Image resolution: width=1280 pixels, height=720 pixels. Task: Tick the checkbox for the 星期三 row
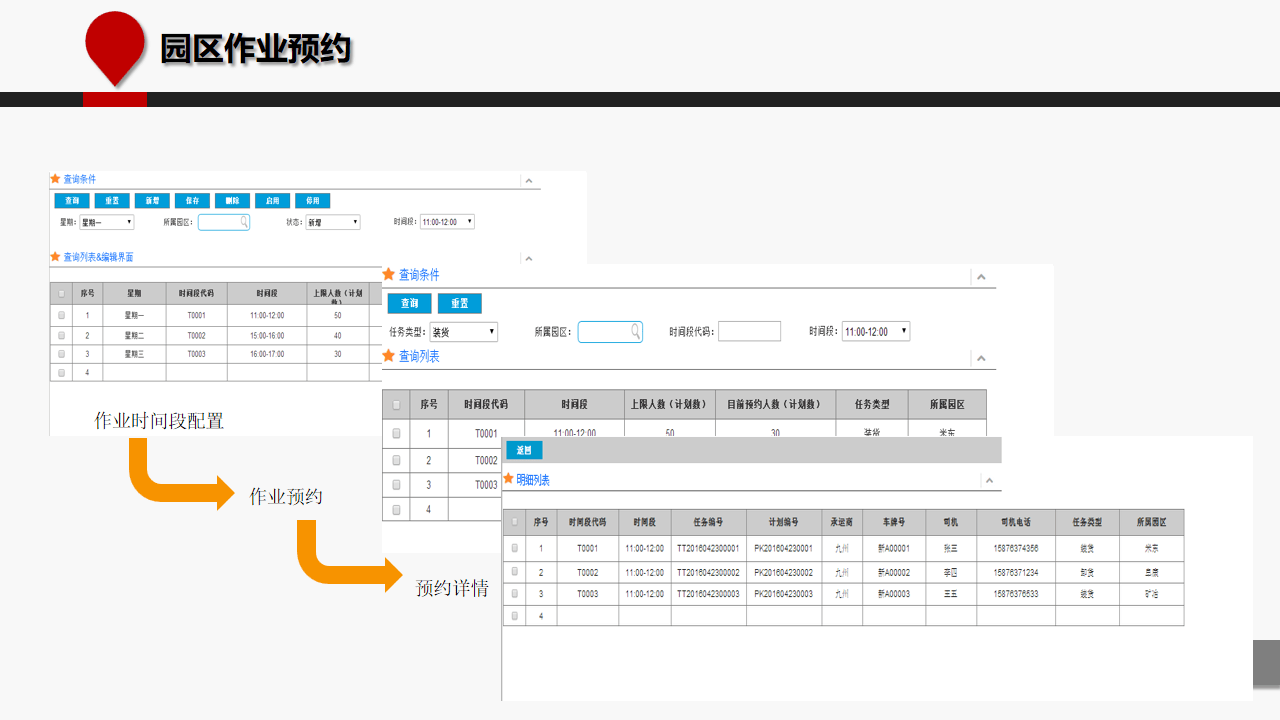(x=61, y=354)
